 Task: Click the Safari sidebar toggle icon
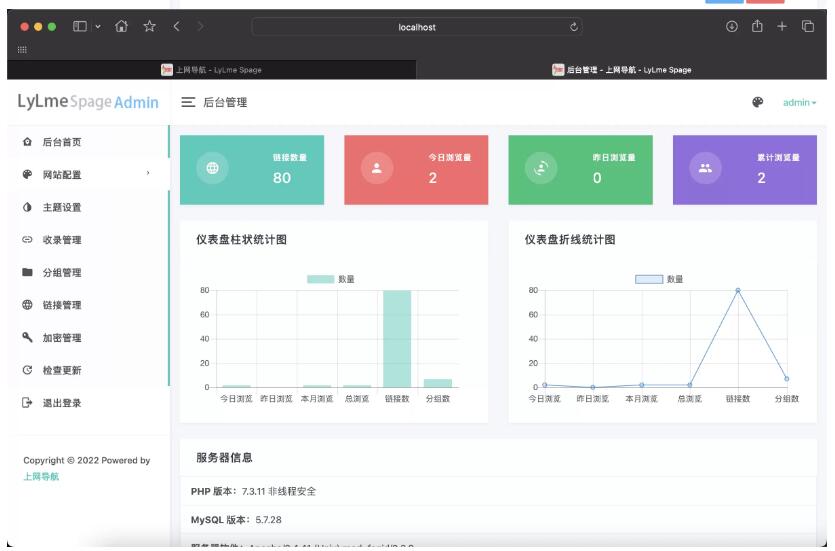coord(80,26)
